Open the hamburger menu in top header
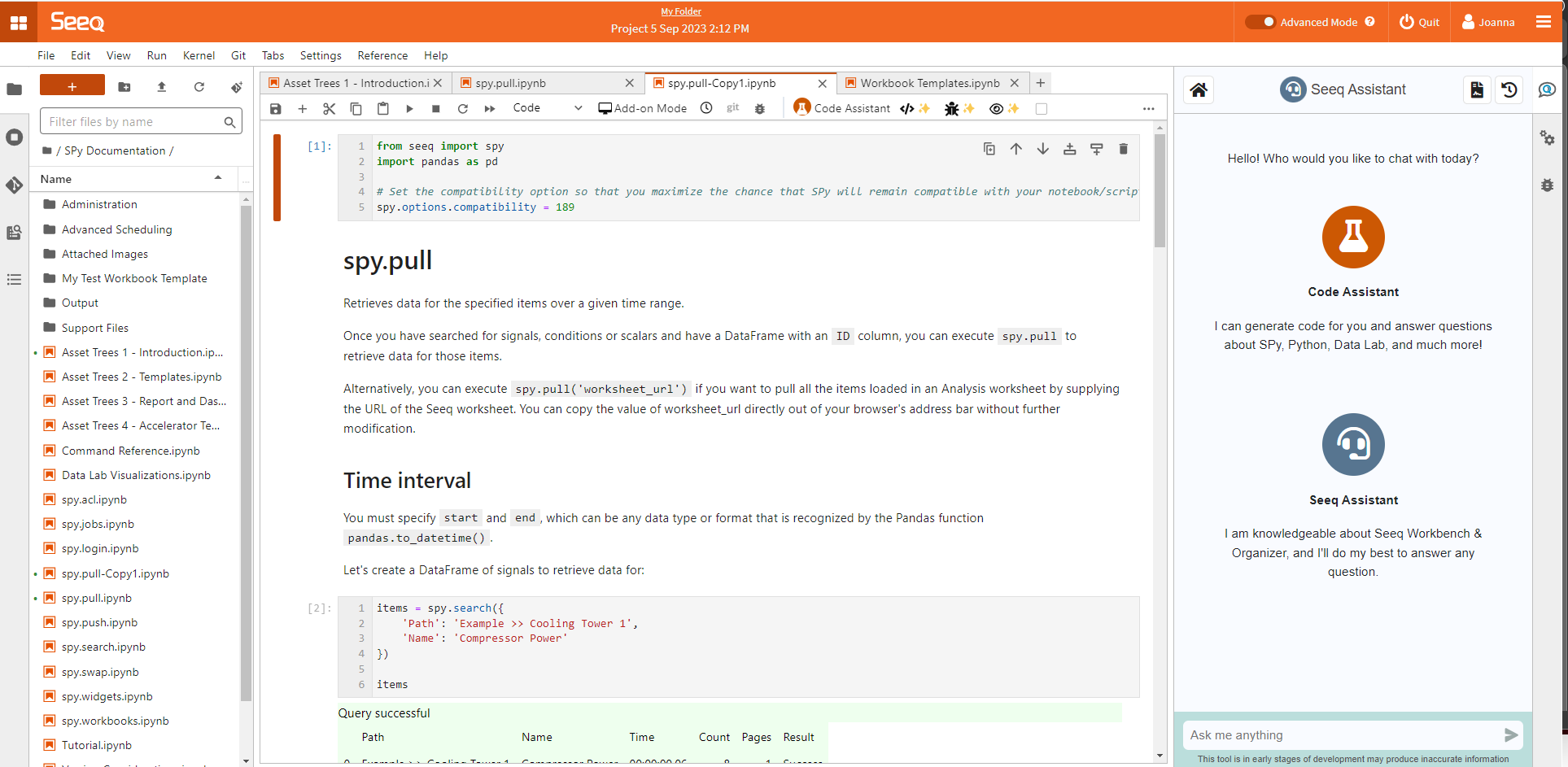 1543,22
